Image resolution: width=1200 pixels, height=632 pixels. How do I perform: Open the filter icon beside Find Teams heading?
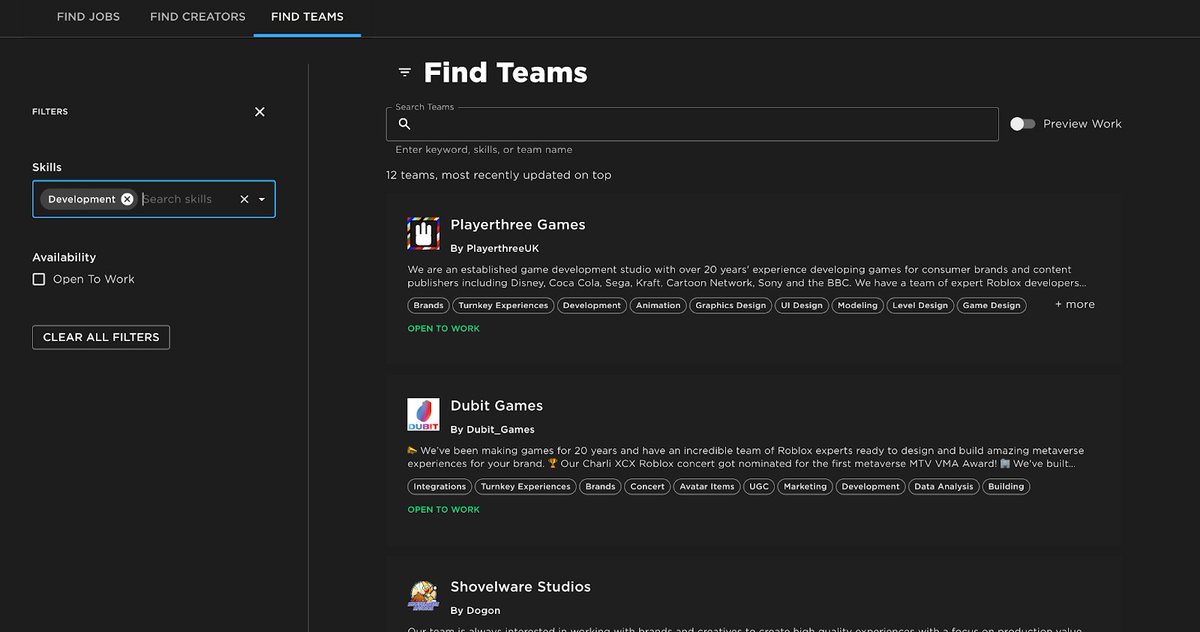point(403,72)
